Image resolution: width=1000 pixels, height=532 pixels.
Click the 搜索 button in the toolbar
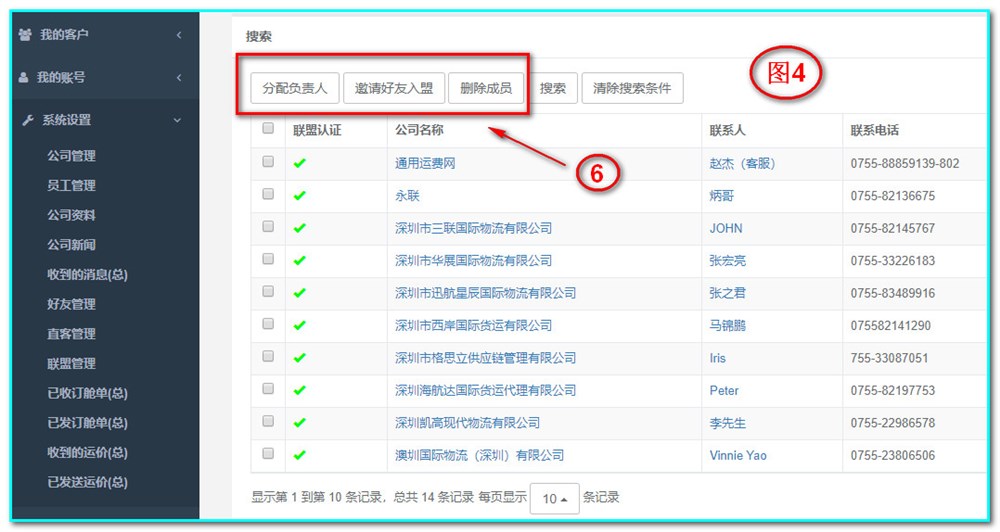[x=552, y=88]
